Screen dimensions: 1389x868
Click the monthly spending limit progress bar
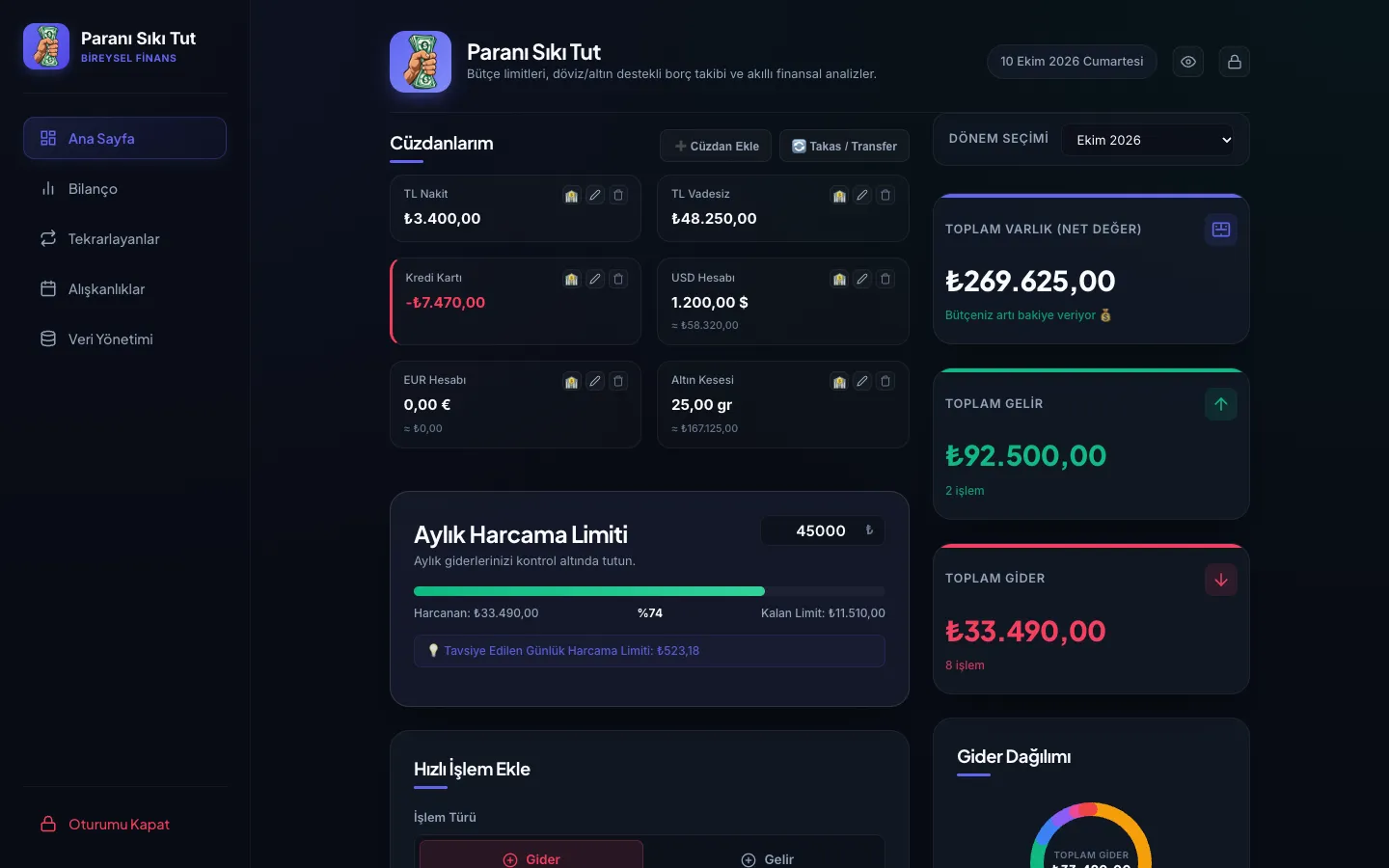pos(649,591)
